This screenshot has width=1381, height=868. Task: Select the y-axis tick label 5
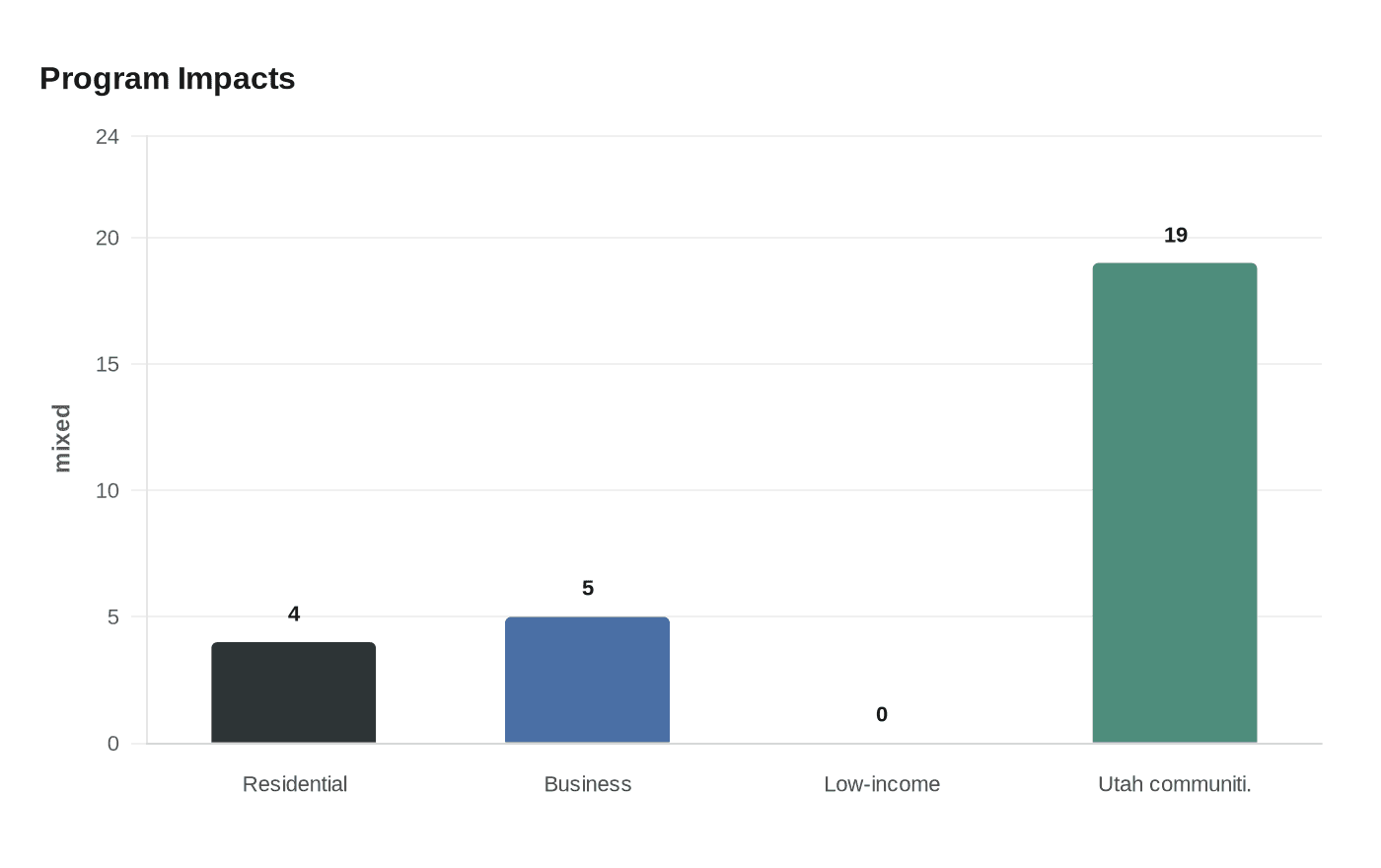[113, 616]
